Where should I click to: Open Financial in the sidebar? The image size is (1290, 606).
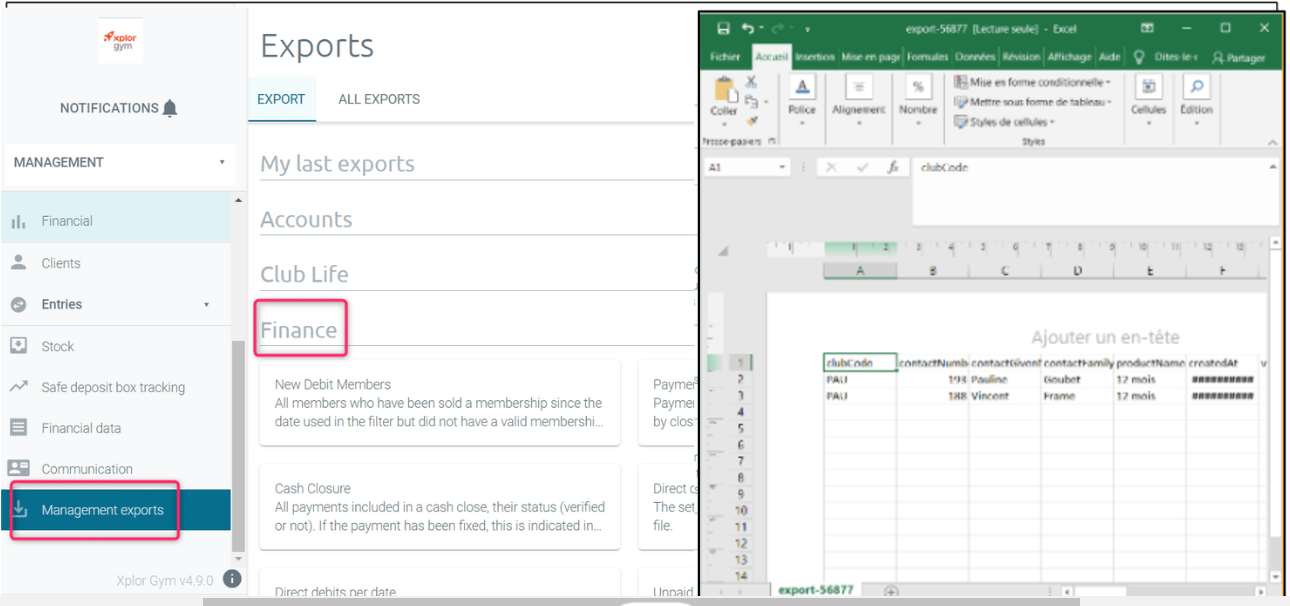pyautogui.click(x=115, y=221)
